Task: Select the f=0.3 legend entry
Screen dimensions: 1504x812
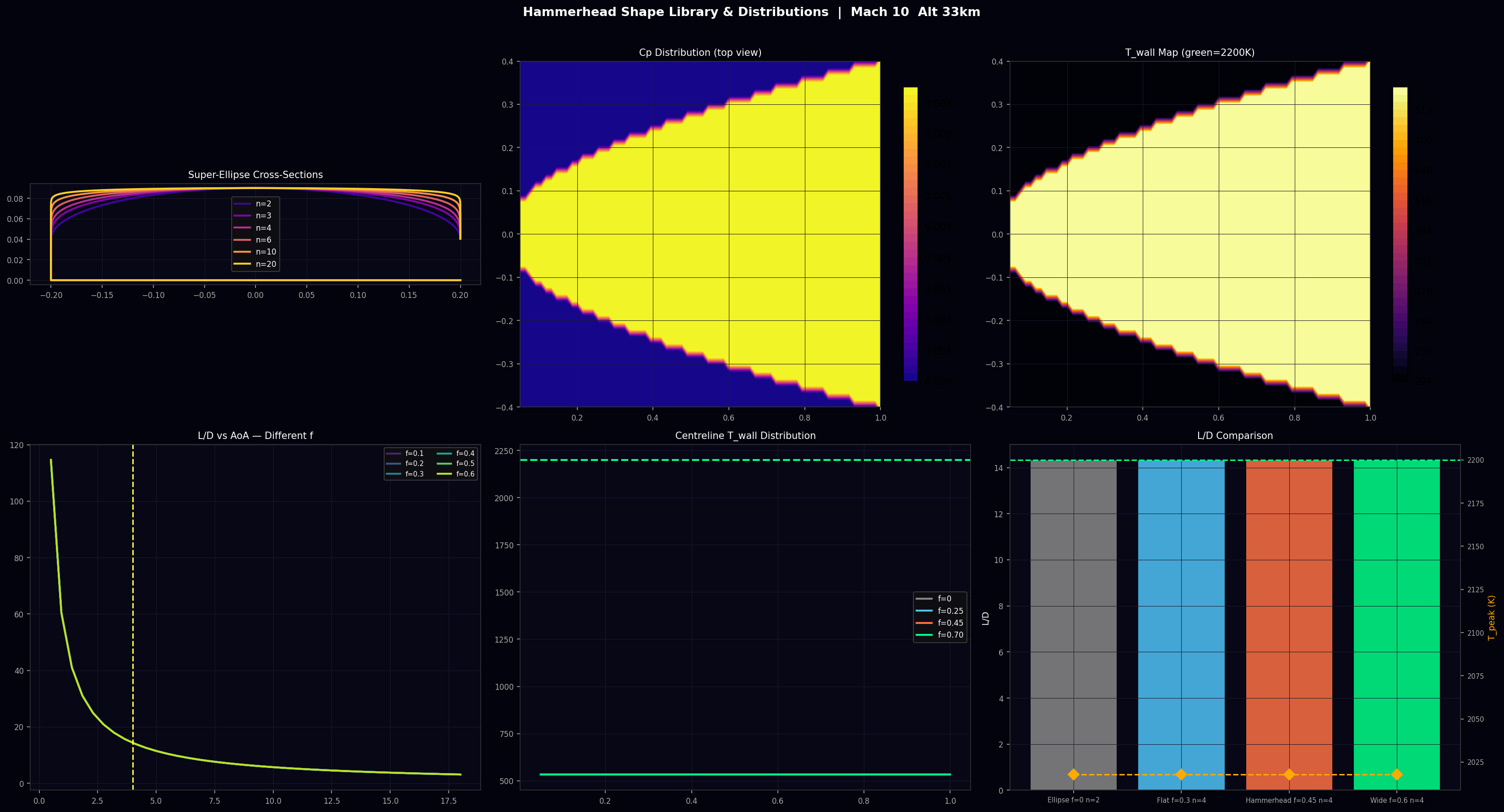Action: pyautogui.click(x=405, y=474)
